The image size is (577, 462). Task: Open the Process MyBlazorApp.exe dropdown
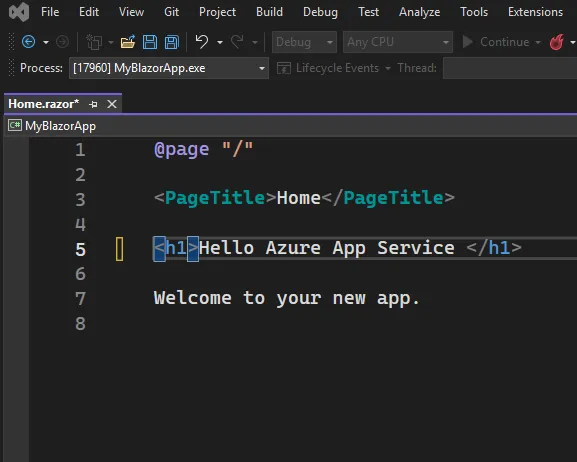point(169,68)
